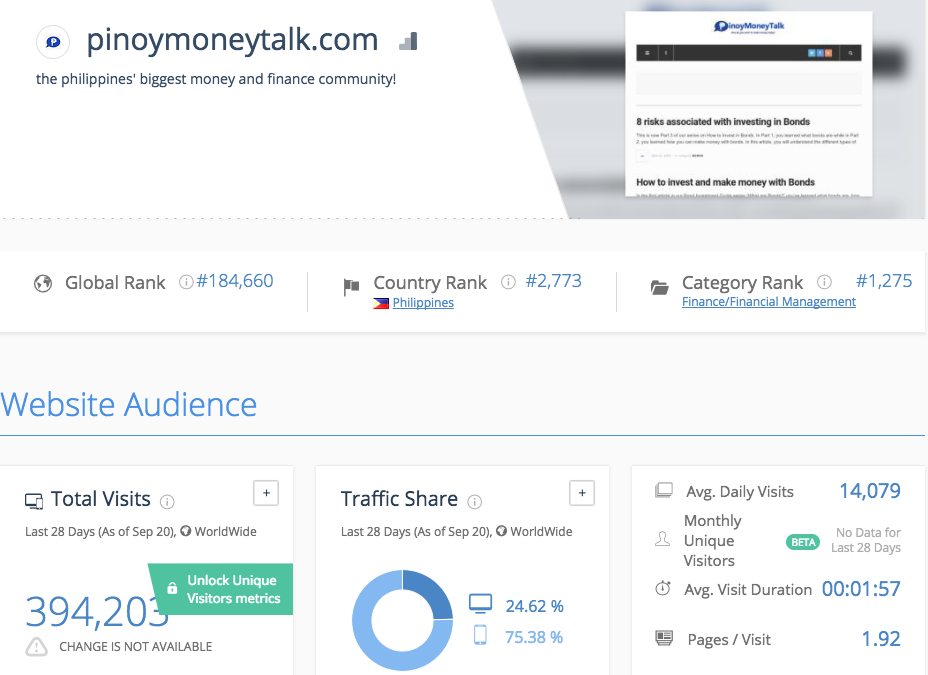
Task: Open the Philippines country link
Action: (423, 302)
